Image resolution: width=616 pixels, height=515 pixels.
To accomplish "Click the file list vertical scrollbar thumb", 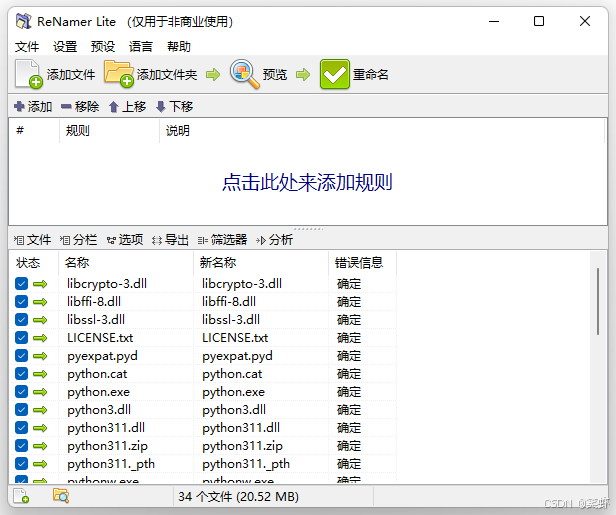I will (598, 301).
